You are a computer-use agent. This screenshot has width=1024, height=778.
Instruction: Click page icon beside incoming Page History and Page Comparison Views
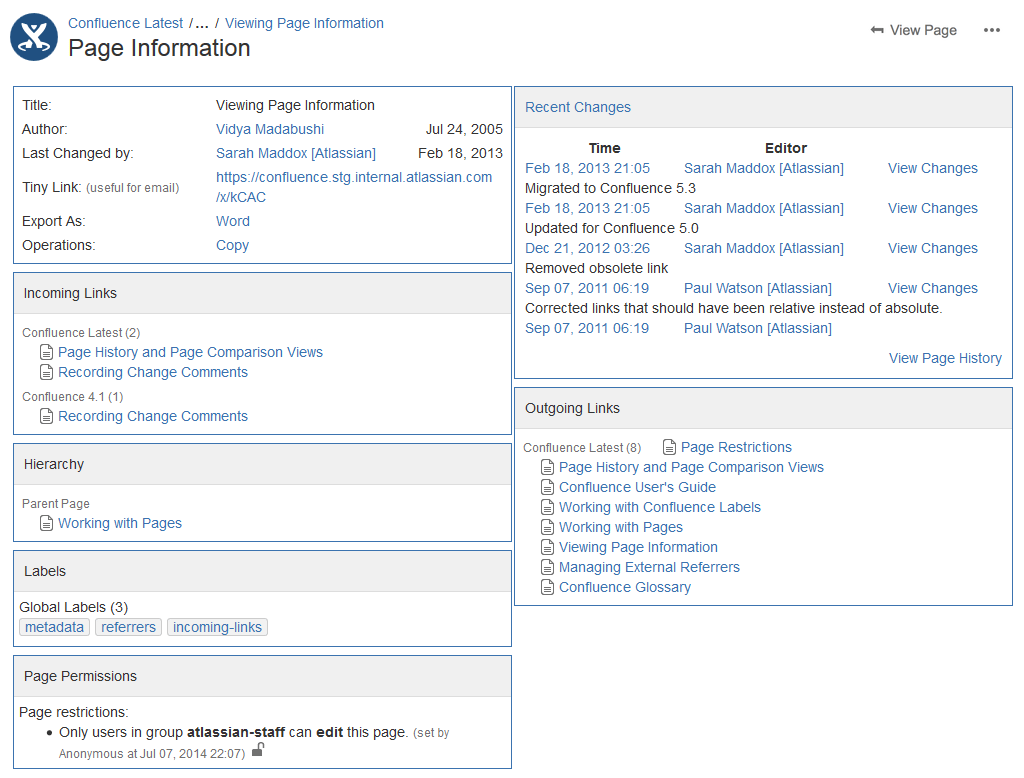tap(46, 352)
